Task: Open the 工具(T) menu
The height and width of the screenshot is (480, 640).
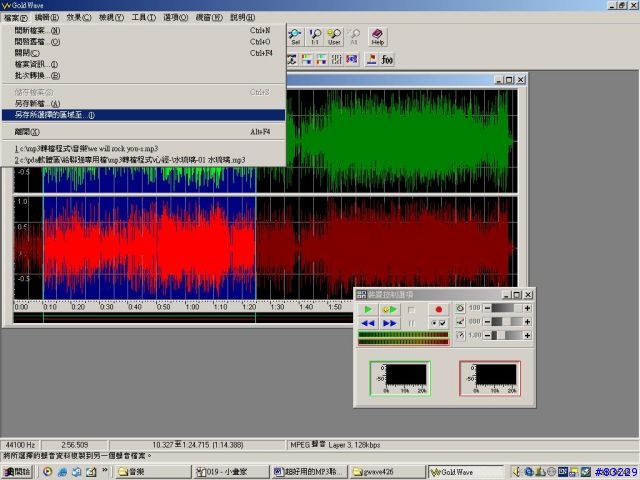Action: click(x=143, y=18)
